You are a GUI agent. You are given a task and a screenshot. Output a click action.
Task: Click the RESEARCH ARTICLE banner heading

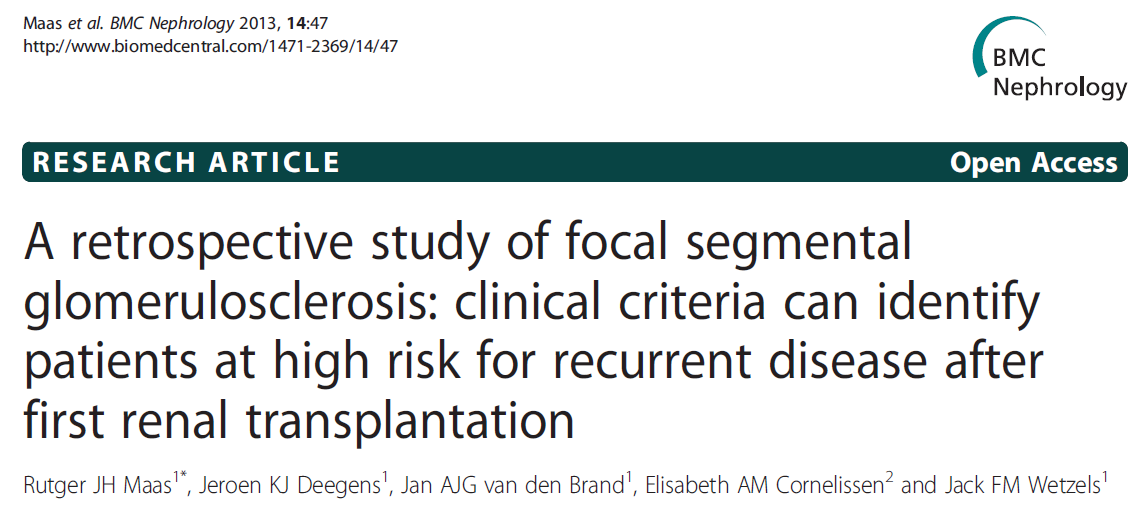(187, 163)
